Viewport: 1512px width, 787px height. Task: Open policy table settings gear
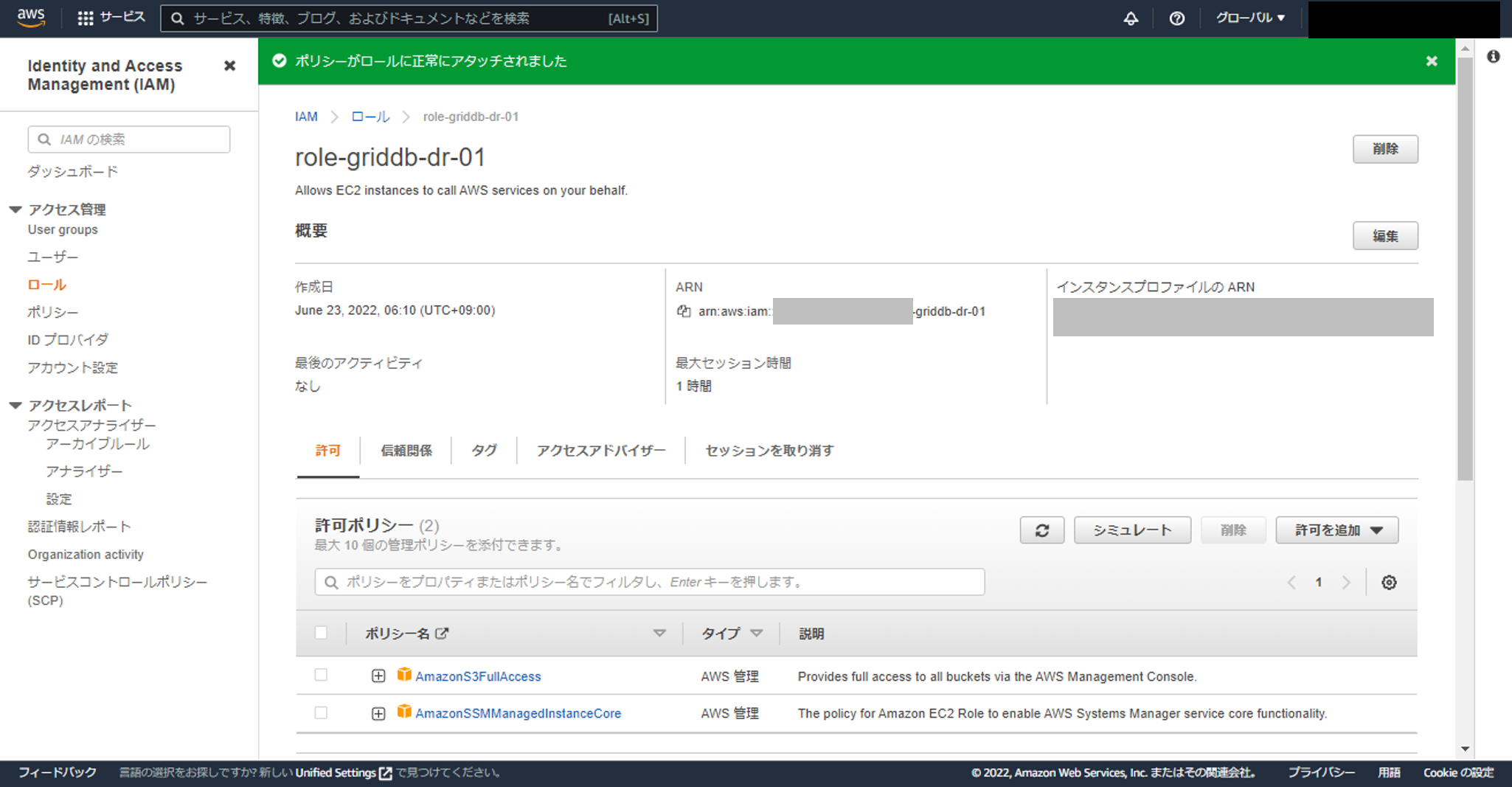[x=1388, y=583]
